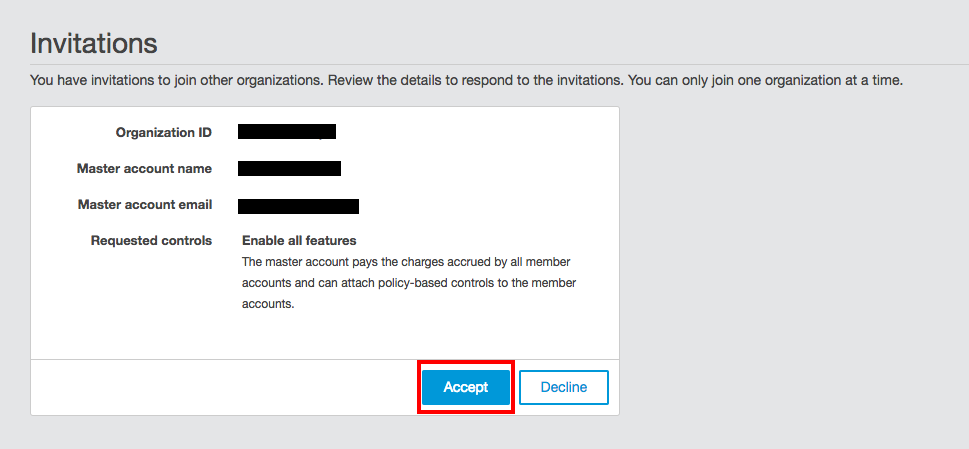Select the Requested controls label
The width and height of the screenshot is (969, 449).
pyautogui.click(x=151, y=241)
